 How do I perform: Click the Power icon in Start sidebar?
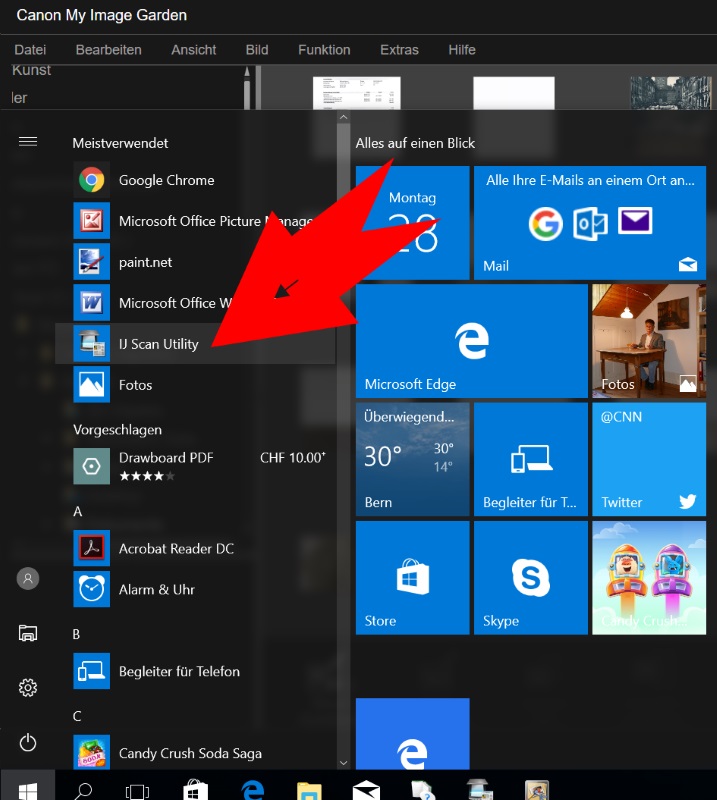[x=28, y=742]
